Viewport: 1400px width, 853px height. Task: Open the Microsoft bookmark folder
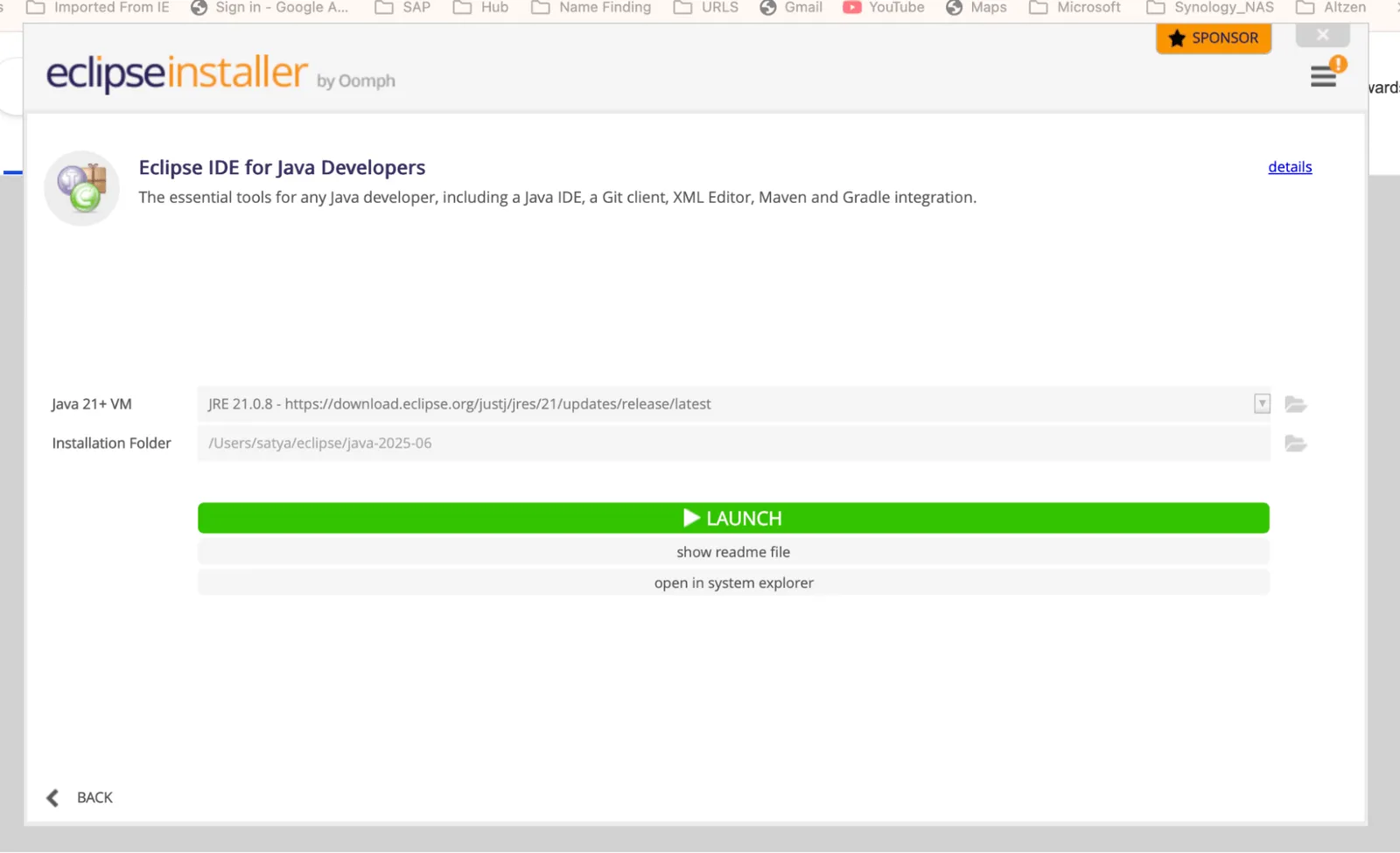click(1075, 7)
